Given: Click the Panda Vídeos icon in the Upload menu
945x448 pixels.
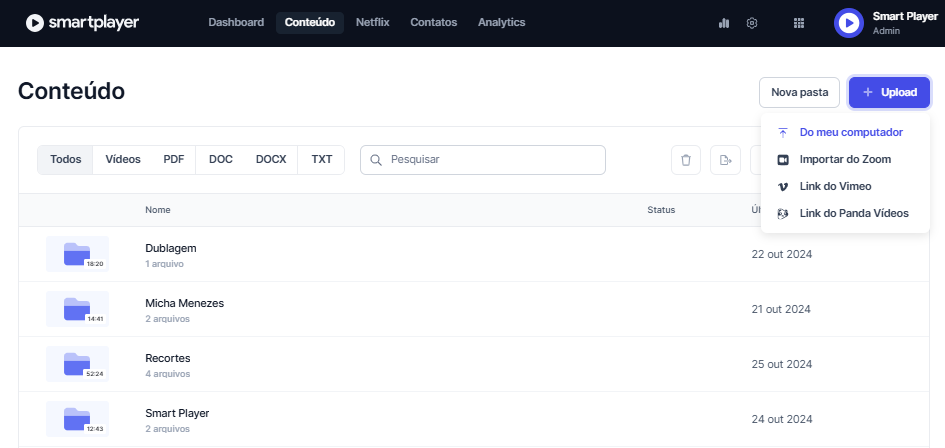Looking at the screenshot, I should click(783, 213).
